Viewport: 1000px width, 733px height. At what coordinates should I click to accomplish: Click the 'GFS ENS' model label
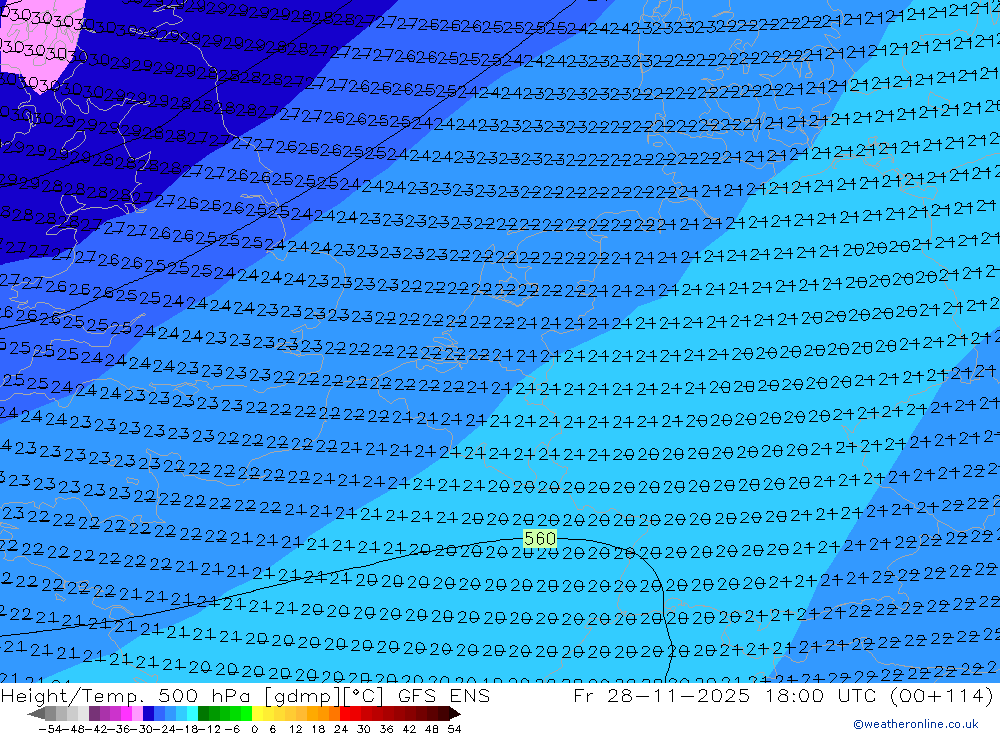point(444,695)
